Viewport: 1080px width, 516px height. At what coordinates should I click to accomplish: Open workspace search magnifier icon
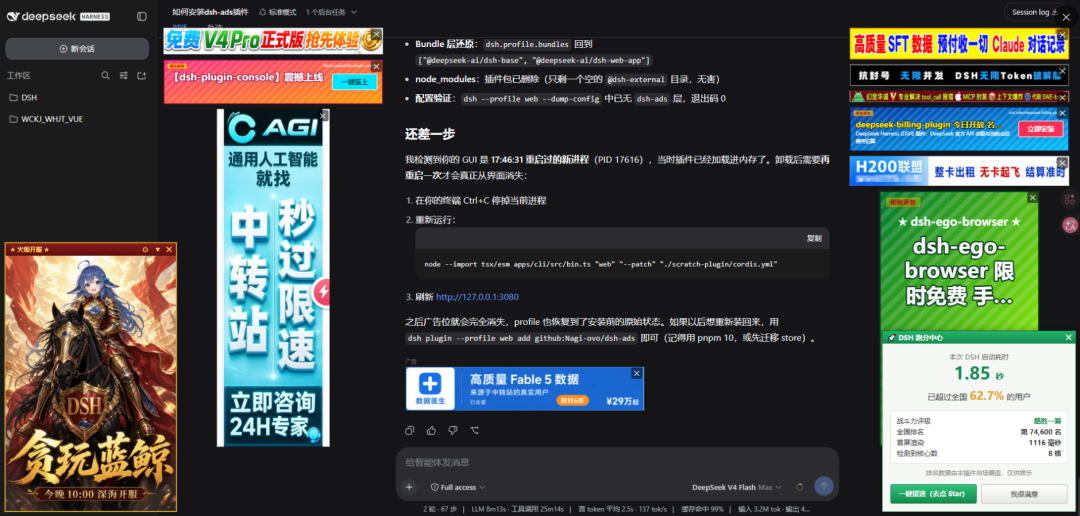pyautogui.click(x=105, y=76)
